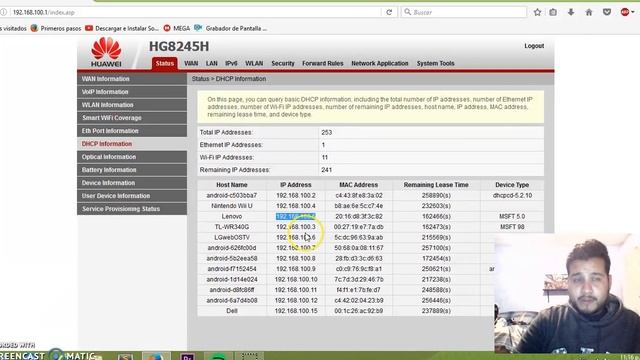Open Eth Port Information page

coord(132,131)
